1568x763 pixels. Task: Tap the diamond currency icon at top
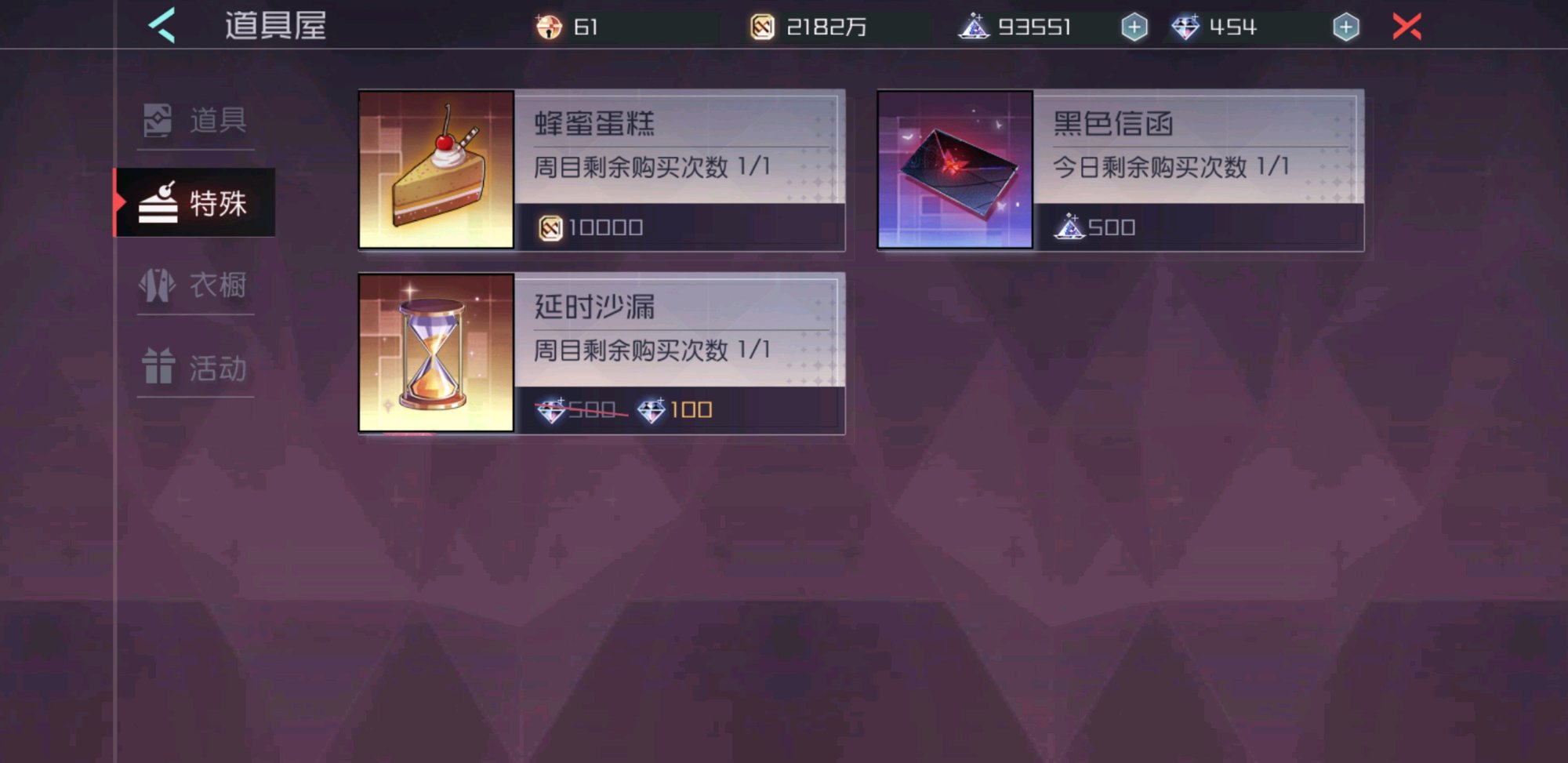pyautogui.click(x=1185, y=27)
